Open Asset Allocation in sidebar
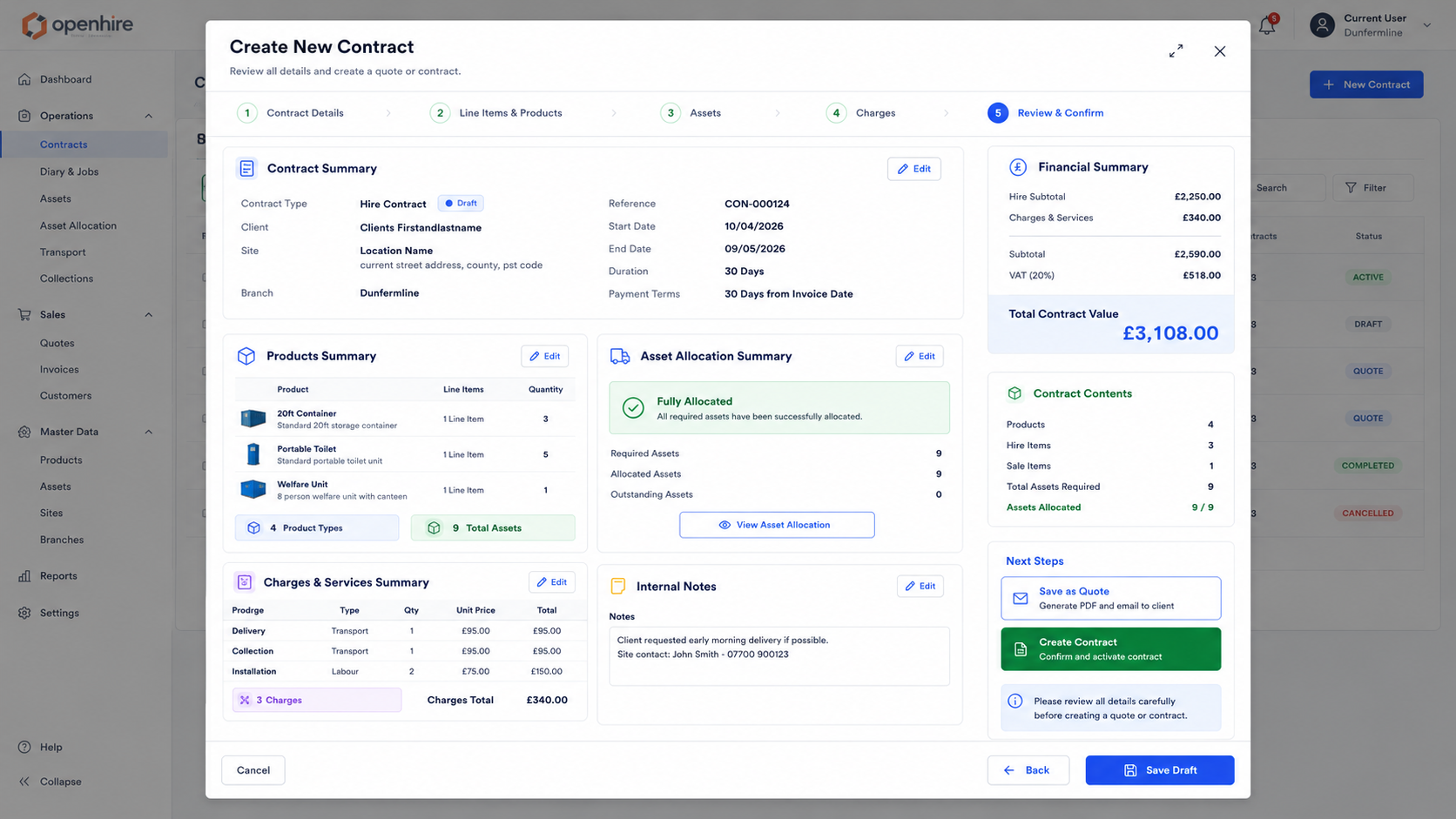 (x=78, y=225)
